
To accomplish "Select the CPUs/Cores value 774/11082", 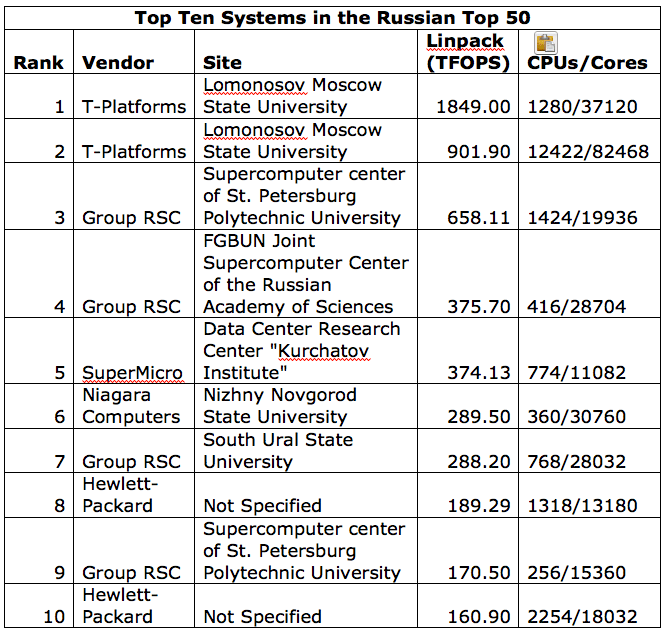I will point(576,373).
